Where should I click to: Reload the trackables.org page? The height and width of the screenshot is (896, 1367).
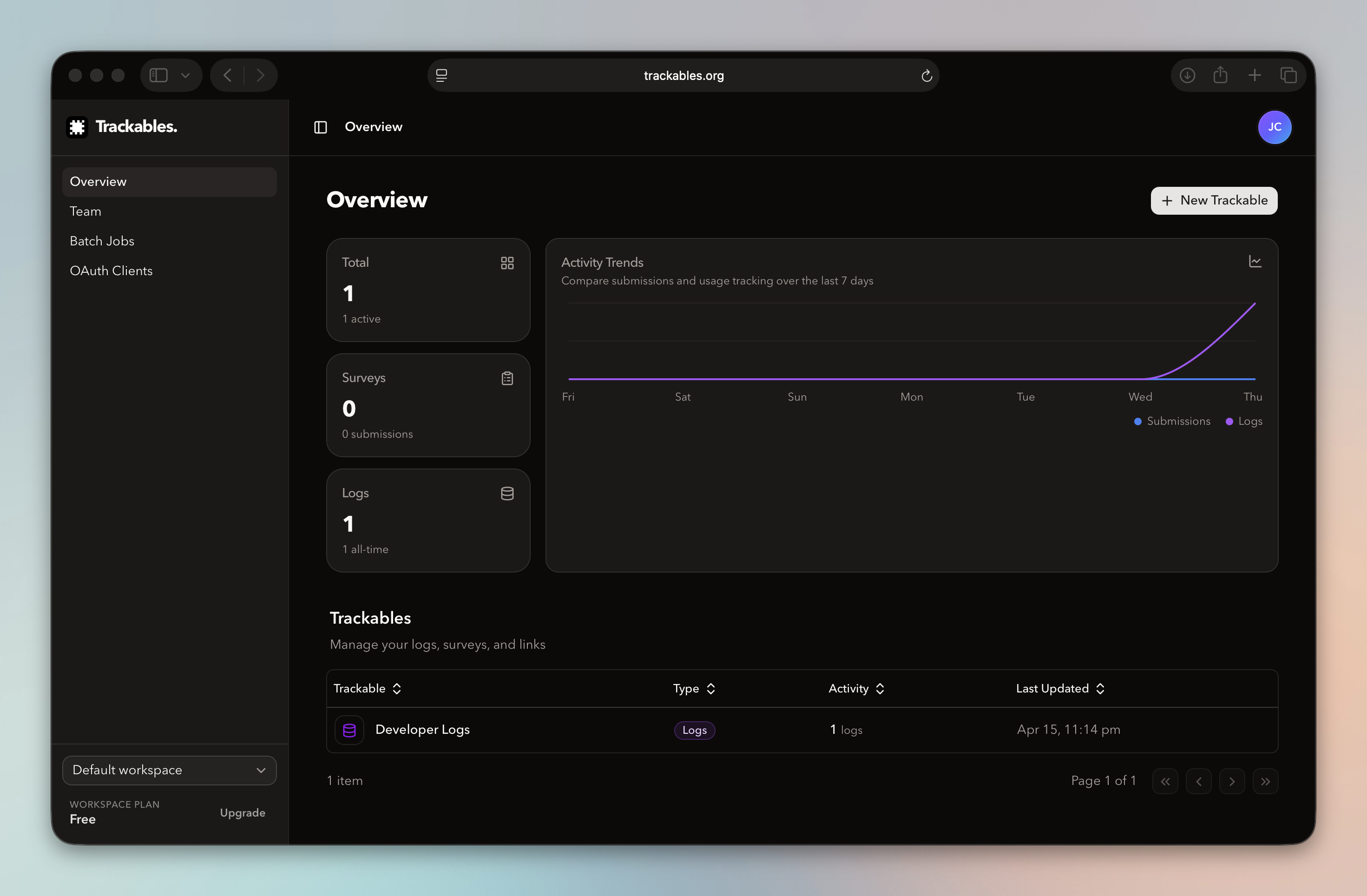(926, 76)
